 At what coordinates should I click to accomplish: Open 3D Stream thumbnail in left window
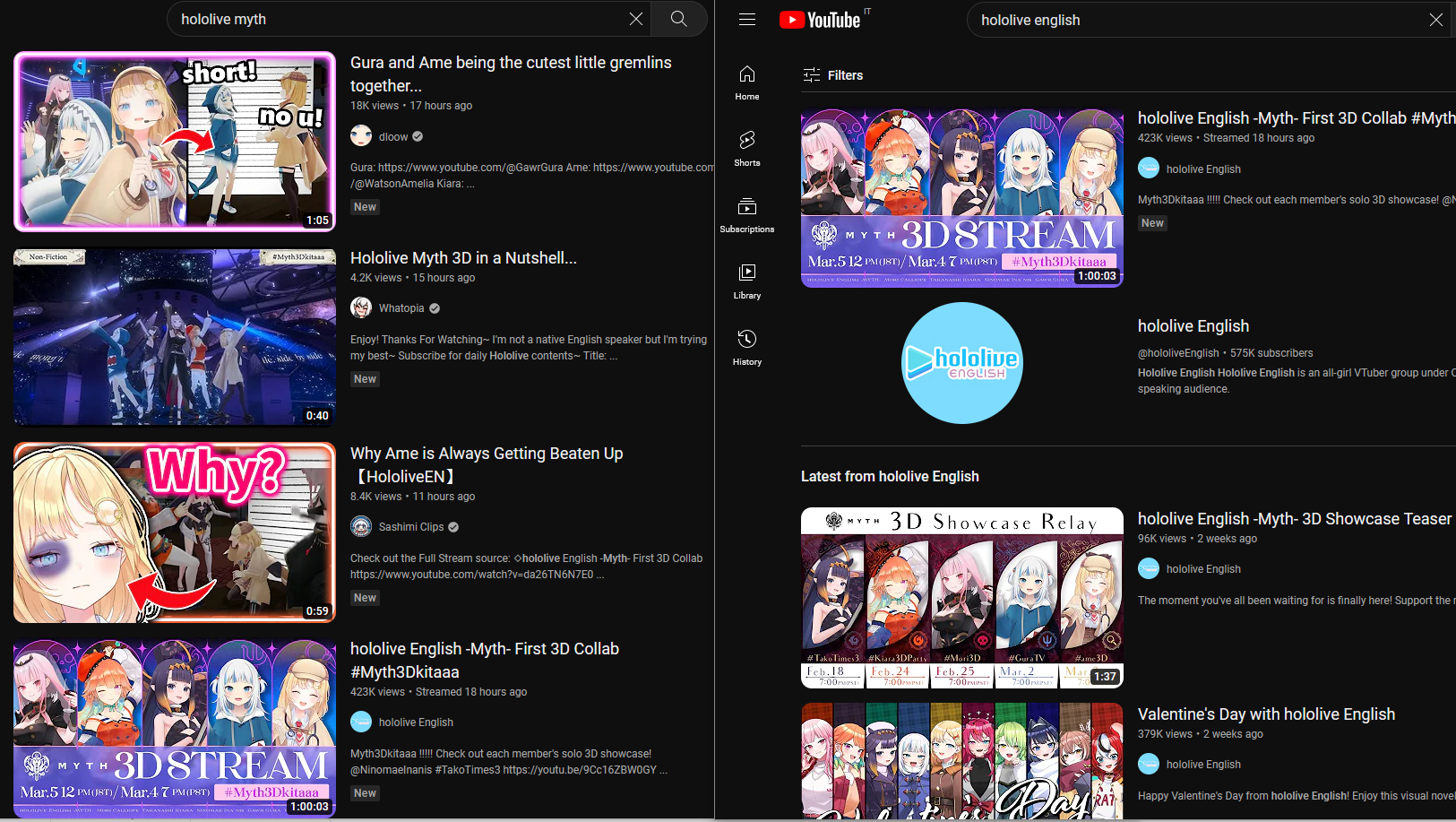pyautogui.click(x=175, y=728)
